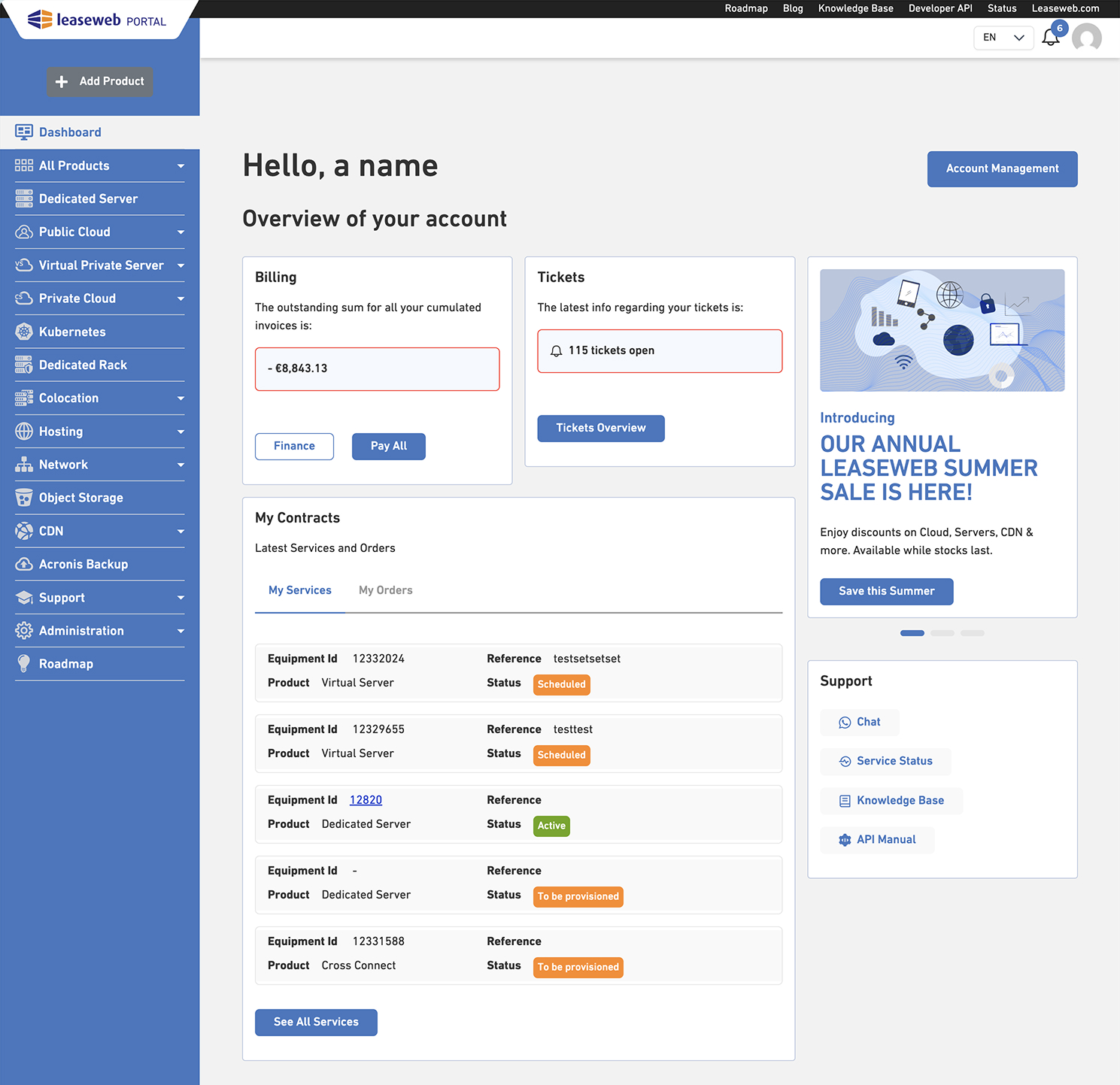Image resolution: width=1120 pixels, height=1085 pixels.
Task: Expand the Virtual Private Server arrow
Action: click(181, 265)
